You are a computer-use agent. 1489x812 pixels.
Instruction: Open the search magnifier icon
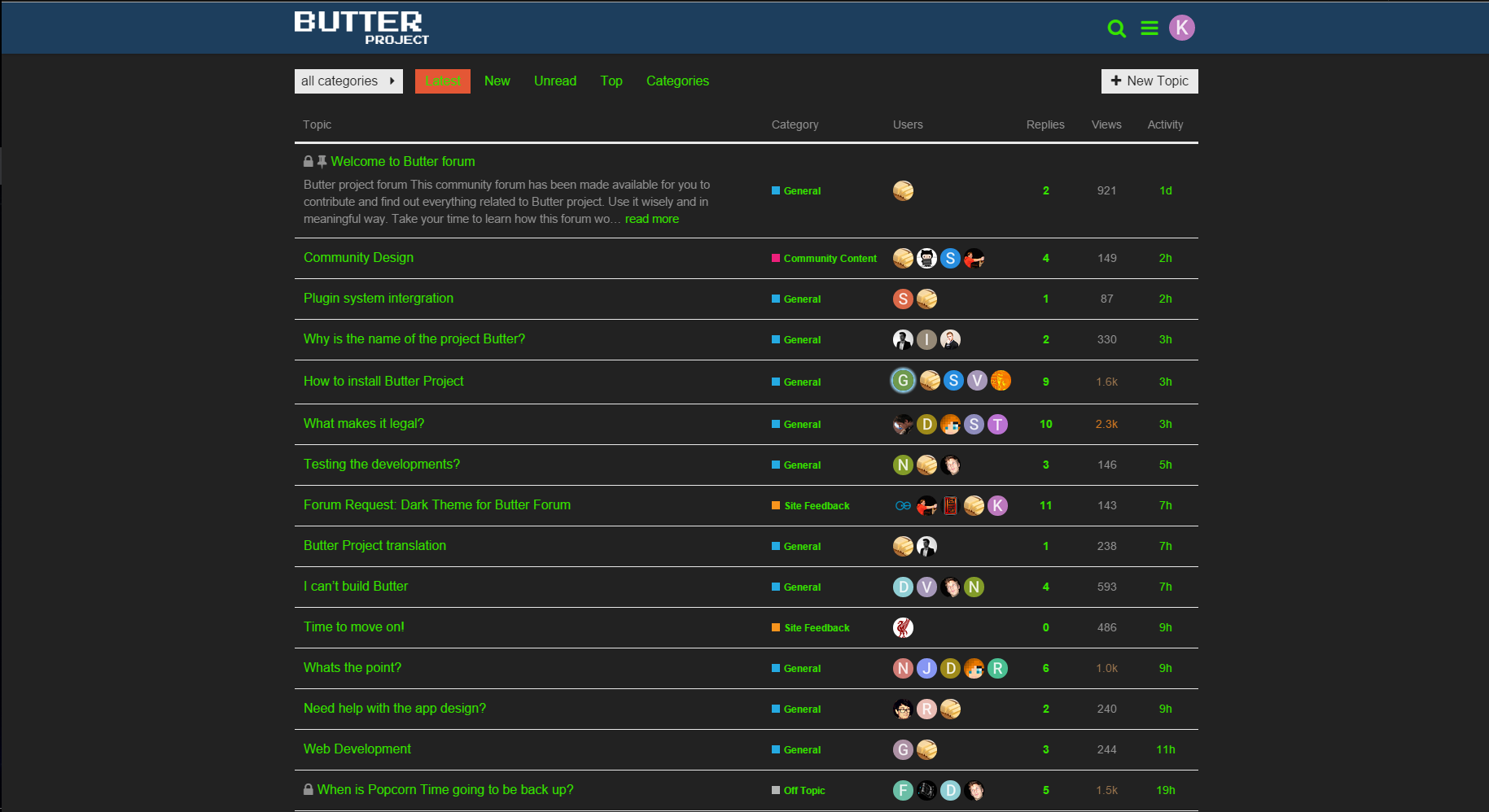pyautogui.click(x=1117, y=28)
